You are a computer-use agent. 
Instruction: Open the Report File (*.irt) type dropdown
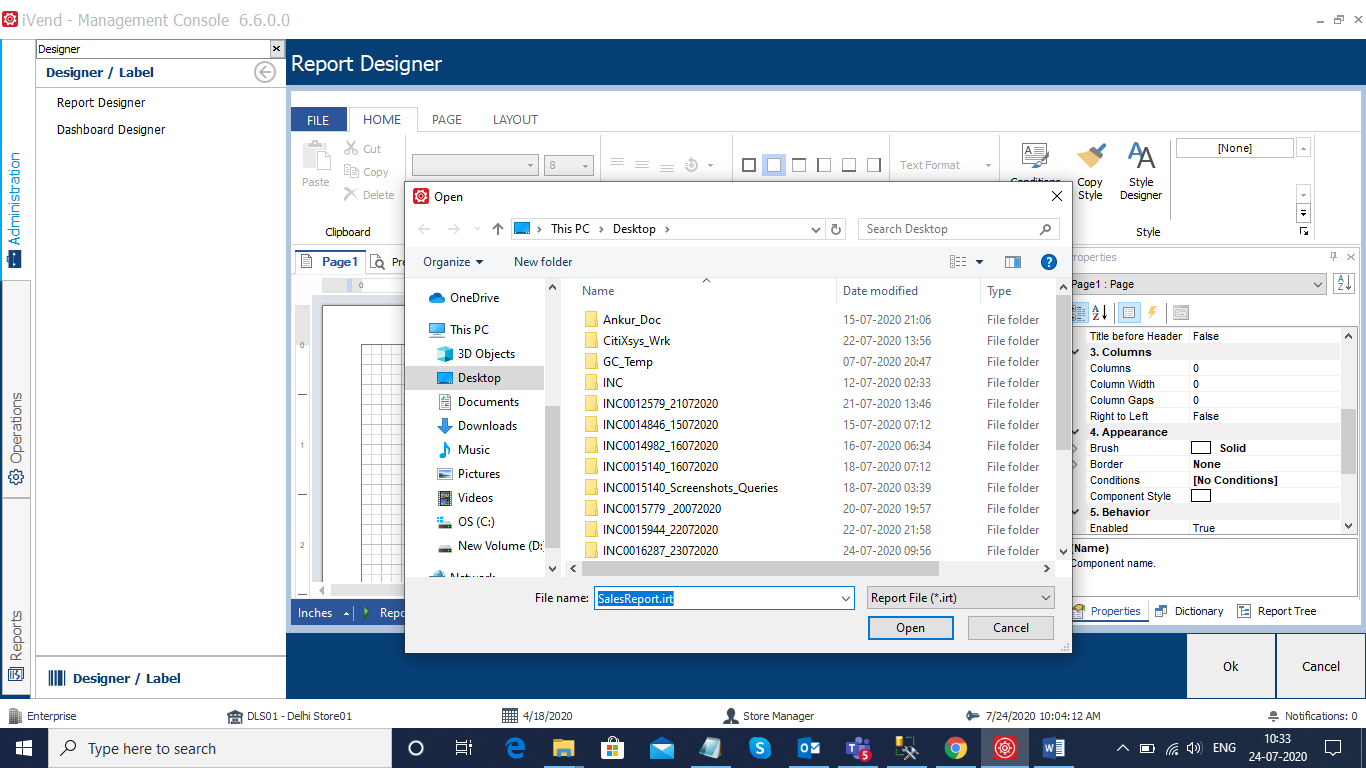961,598
